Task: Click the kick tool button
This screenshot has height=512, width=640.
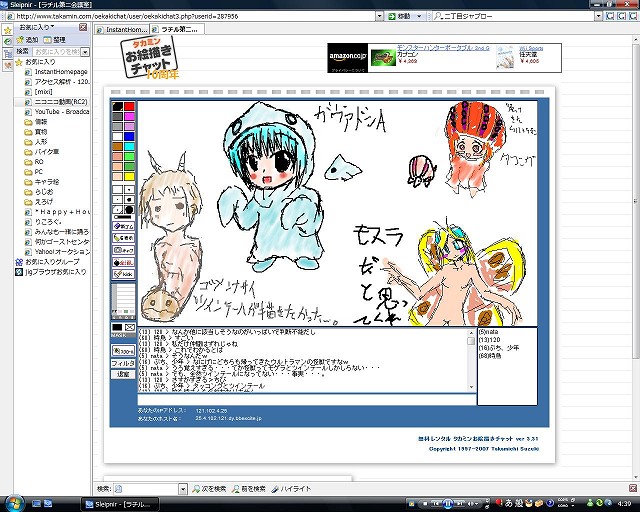Action: [x=123, y=274]
